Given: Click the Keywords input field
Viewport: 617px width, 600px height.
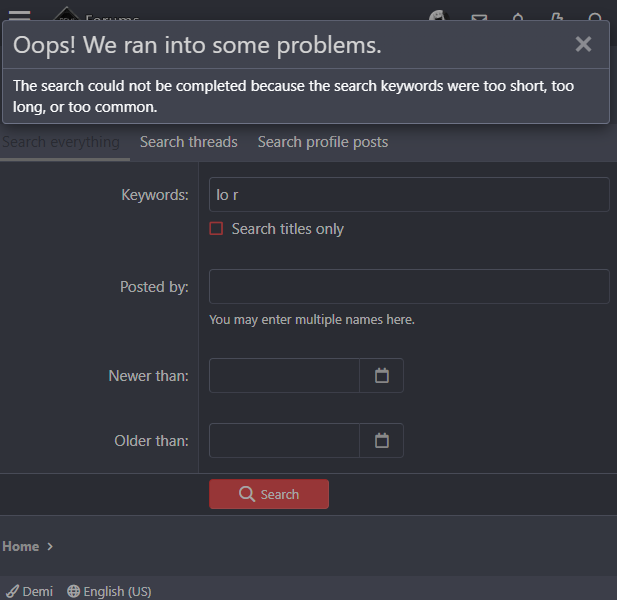Looking at the screenshot, I should click(409, 195).
